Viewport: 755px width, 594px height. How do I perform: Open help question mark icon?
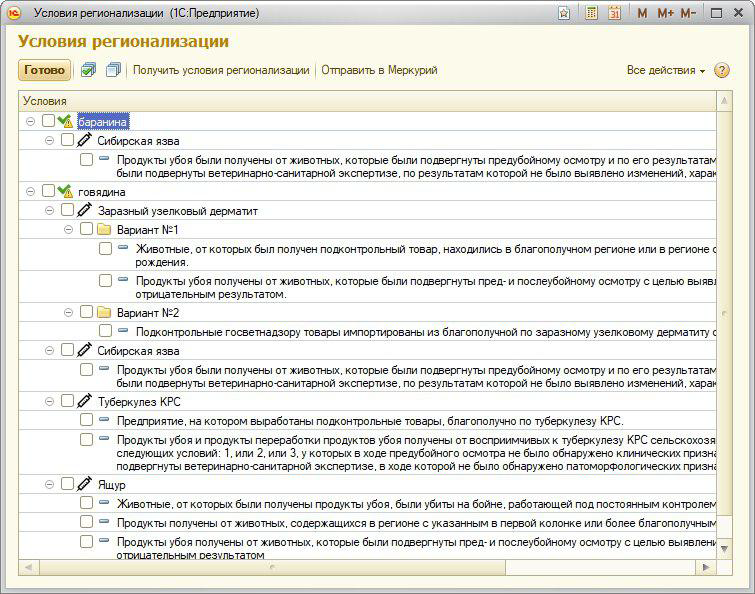coord(721,70)
